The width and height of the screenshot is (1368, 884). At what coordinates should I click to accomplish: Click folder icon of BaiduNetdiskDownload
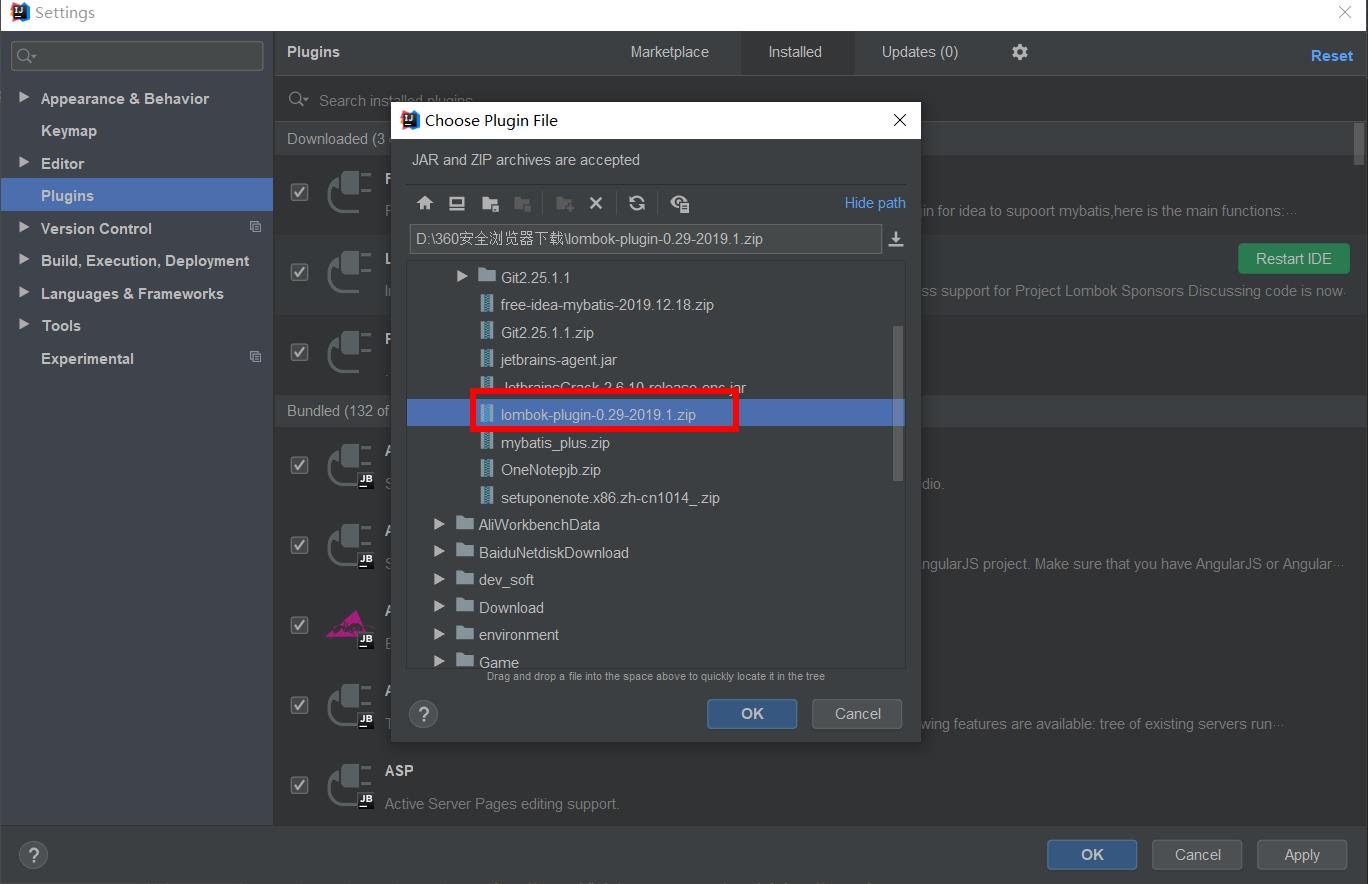[x=464, y=550]
